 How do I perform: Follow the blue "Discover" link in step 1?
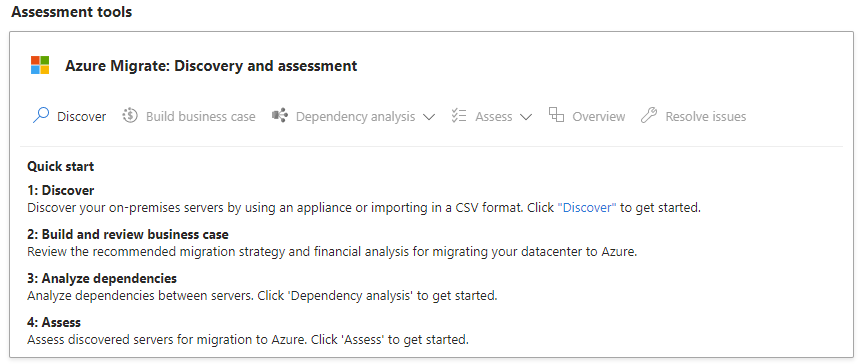coord(587,208)
